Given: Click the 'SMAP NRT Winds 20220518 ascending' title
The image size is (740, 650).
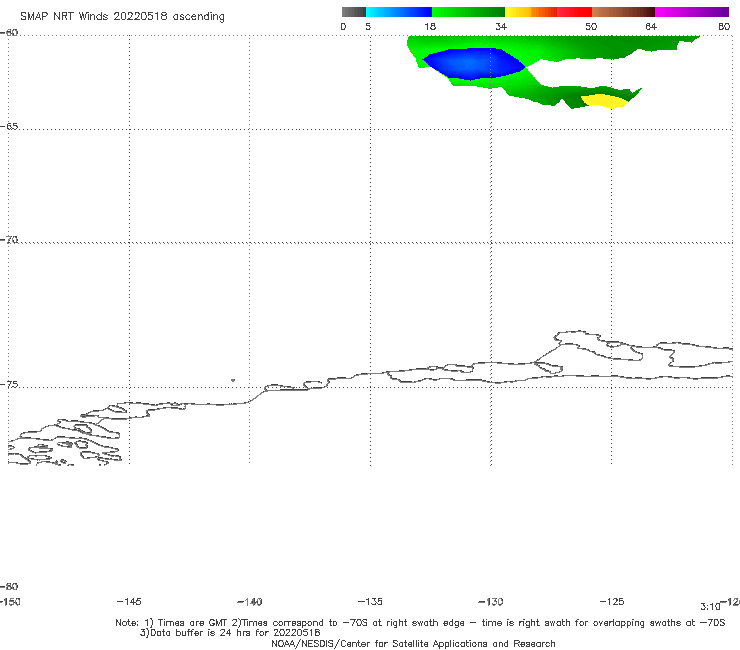Looking at the screenshot, I should 122,17.
